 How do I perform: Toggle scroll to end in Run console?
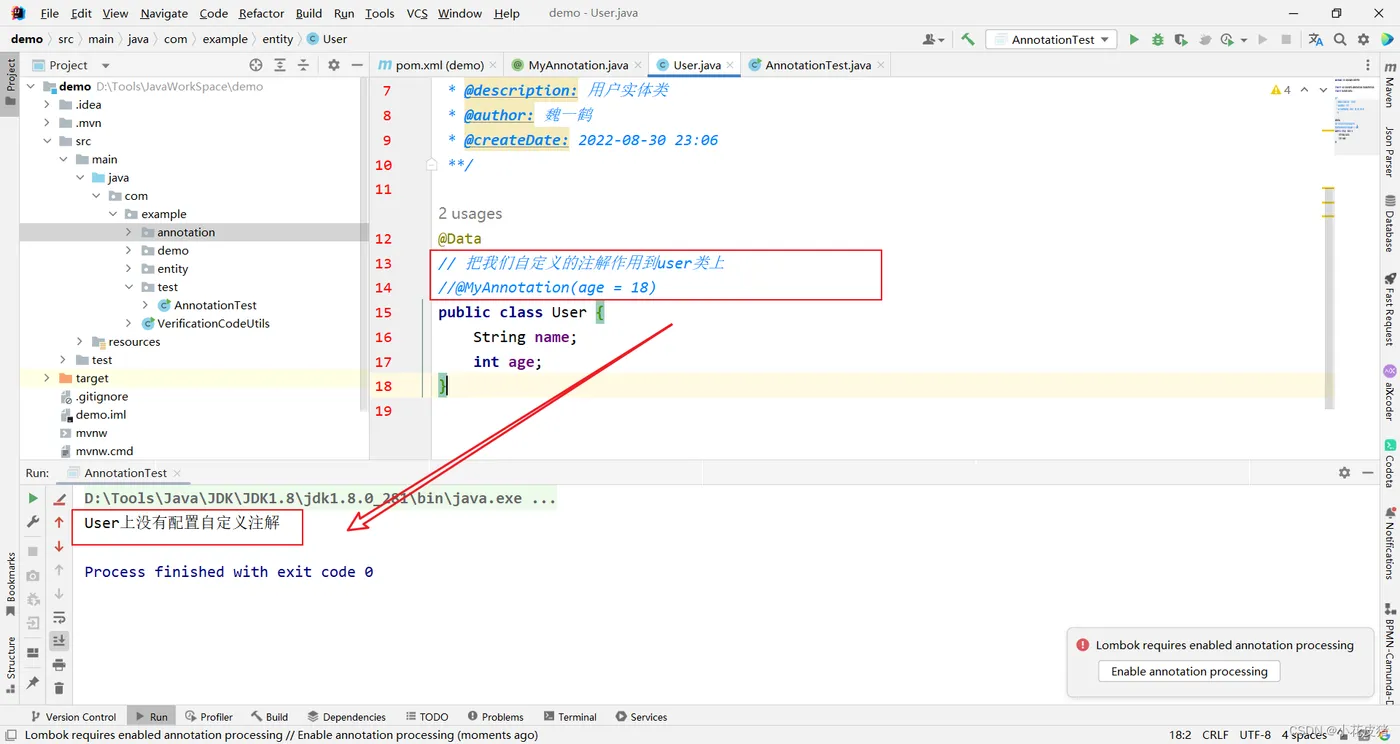coord(59,640)
